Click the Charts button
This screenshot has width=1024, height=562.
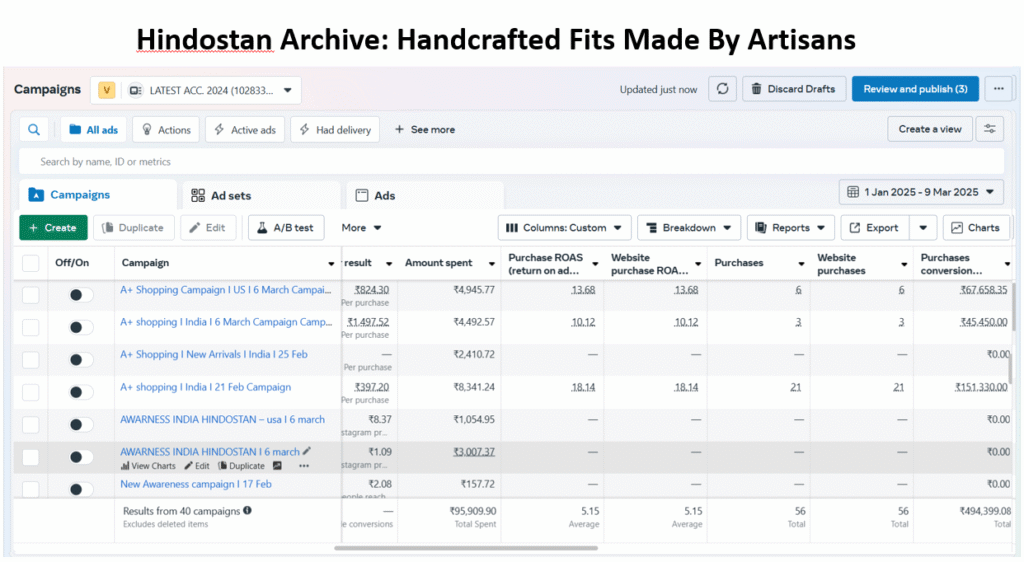[x=976, y=228]
